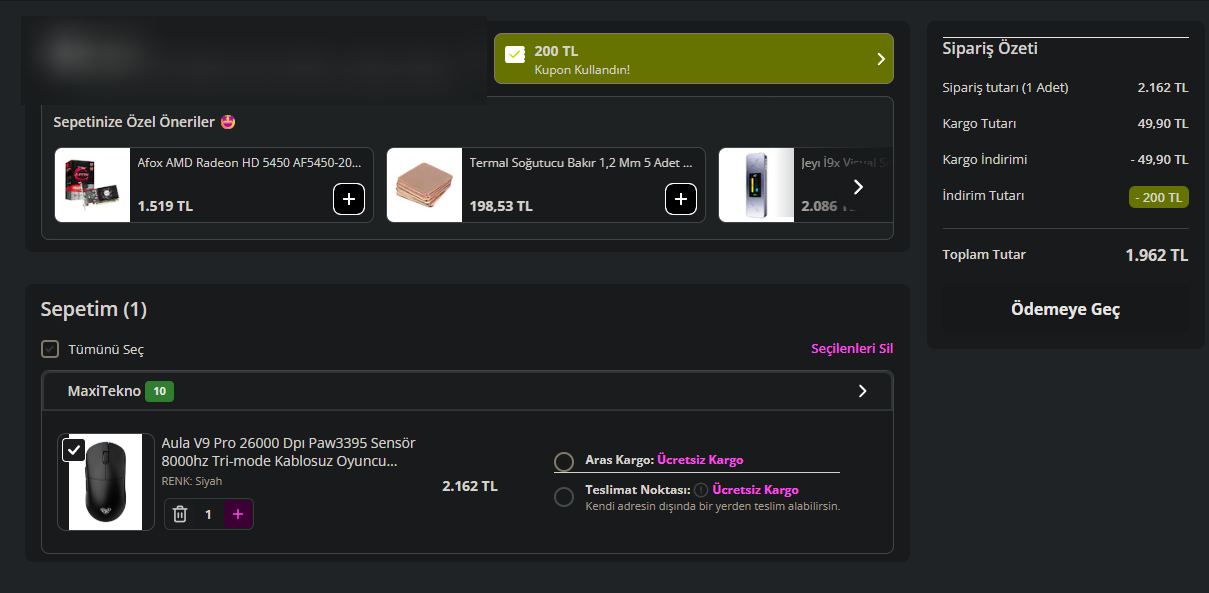Click Sepetinize Özel Öneriler heading
The image size is (1209, 593).
click(144, 122)
